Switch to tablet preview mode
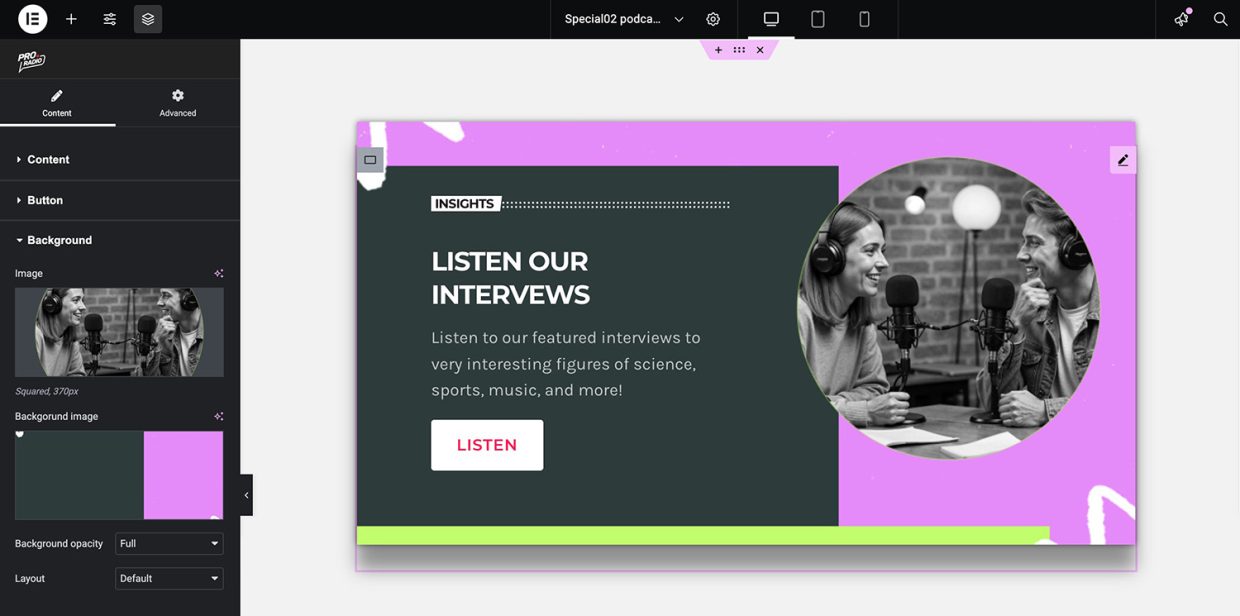The height and width of the screenshot is (616, 1240). [818, 19]
